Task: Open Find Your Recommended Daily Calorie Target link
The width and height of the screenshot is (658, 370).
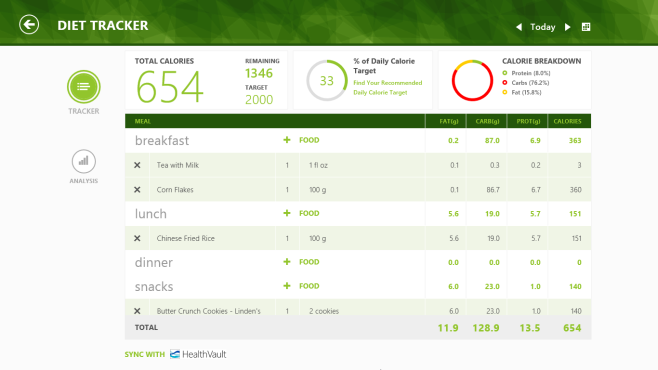Action: [x=387, y=88]
